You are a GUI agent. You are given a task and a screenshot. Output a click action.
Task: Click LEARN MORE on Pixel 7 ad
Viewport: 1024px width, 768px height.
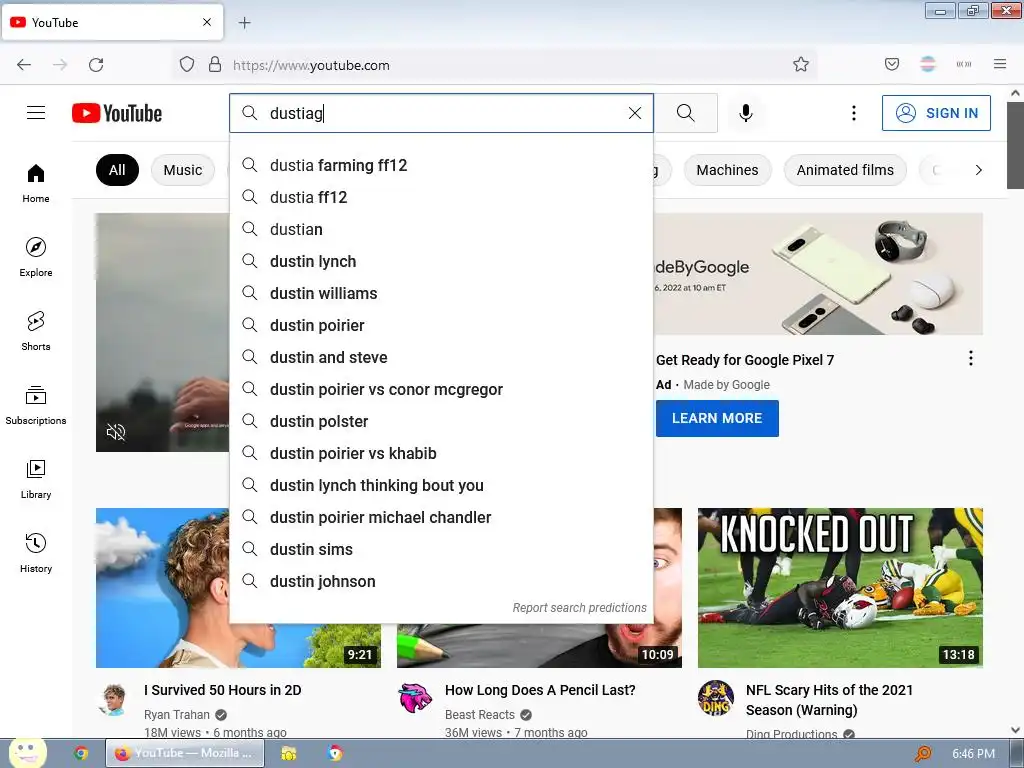coord(717,418)
